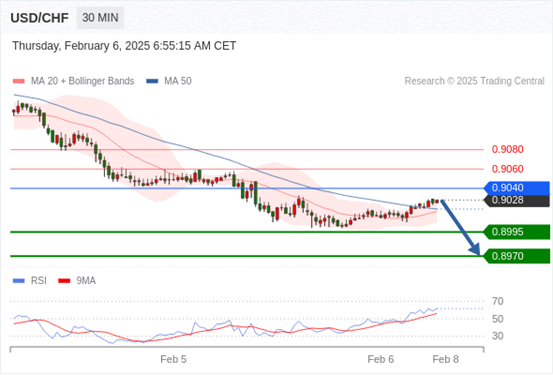The image size is (553, 375).
Task: Click the Thursday, February 6 timestamp text
Action: tap(124, 46)
